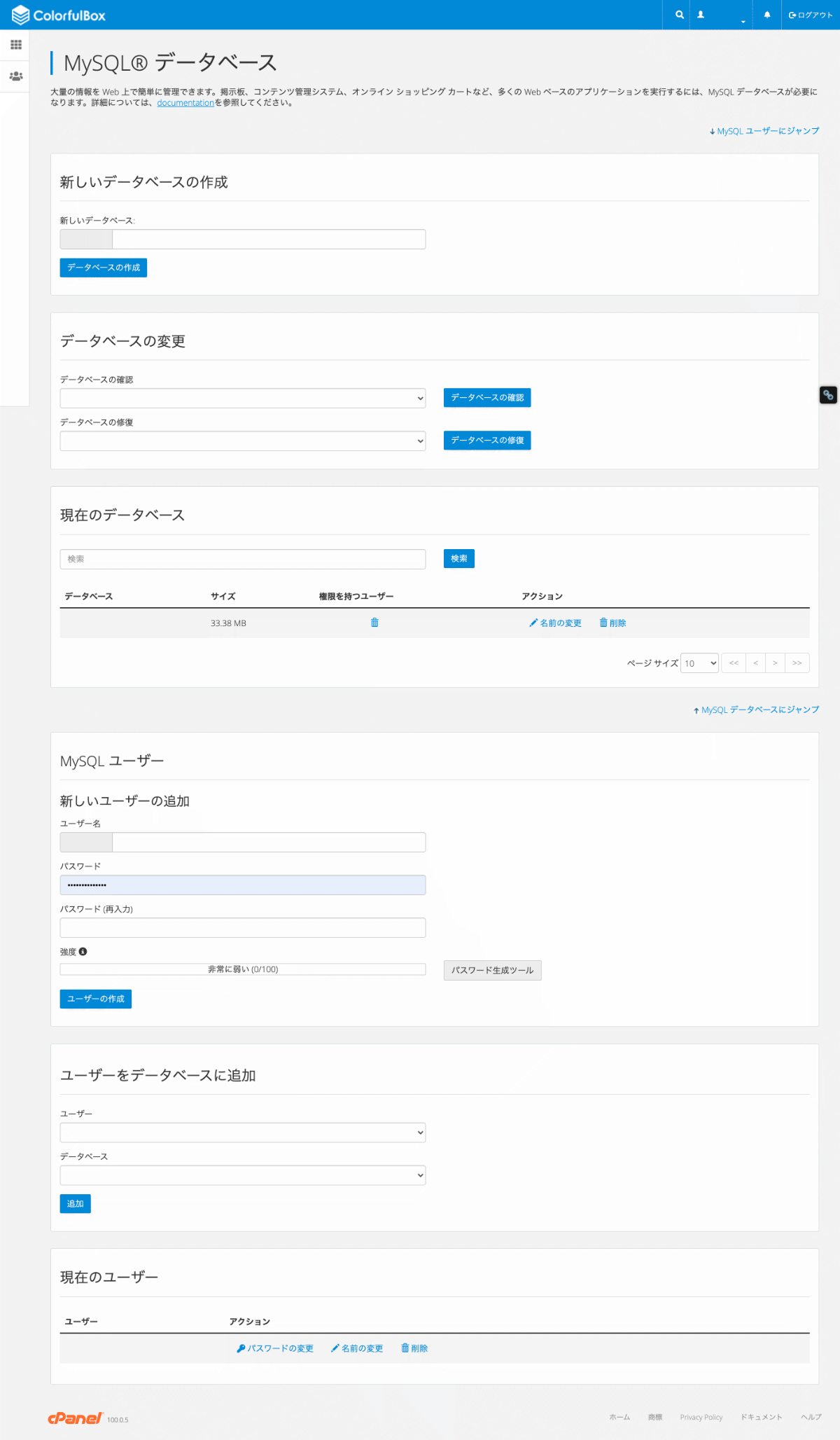Open footer Privacy Policy link
Image resolution: width=840 pixels, height=1440 pixels.
(701, 1418)
